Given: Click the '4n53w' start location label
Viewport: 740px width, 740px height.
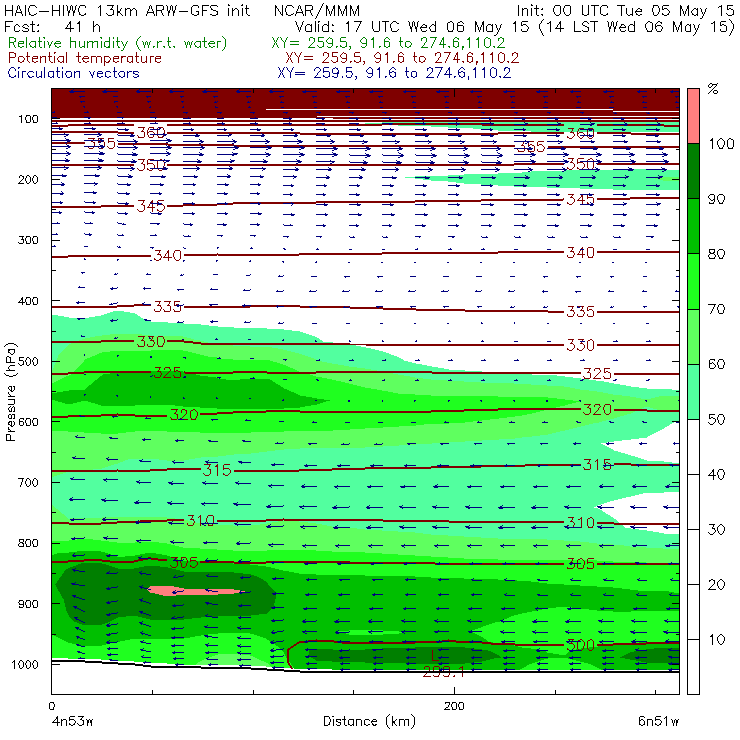Looking at the screenshot, I should click(72, 721).
